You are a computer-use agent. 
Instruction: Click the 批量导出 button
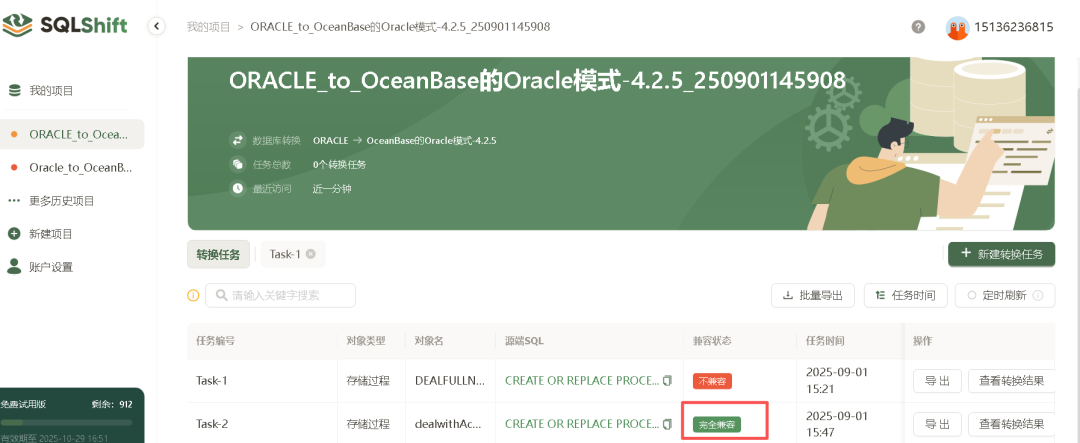pos(813,296)
